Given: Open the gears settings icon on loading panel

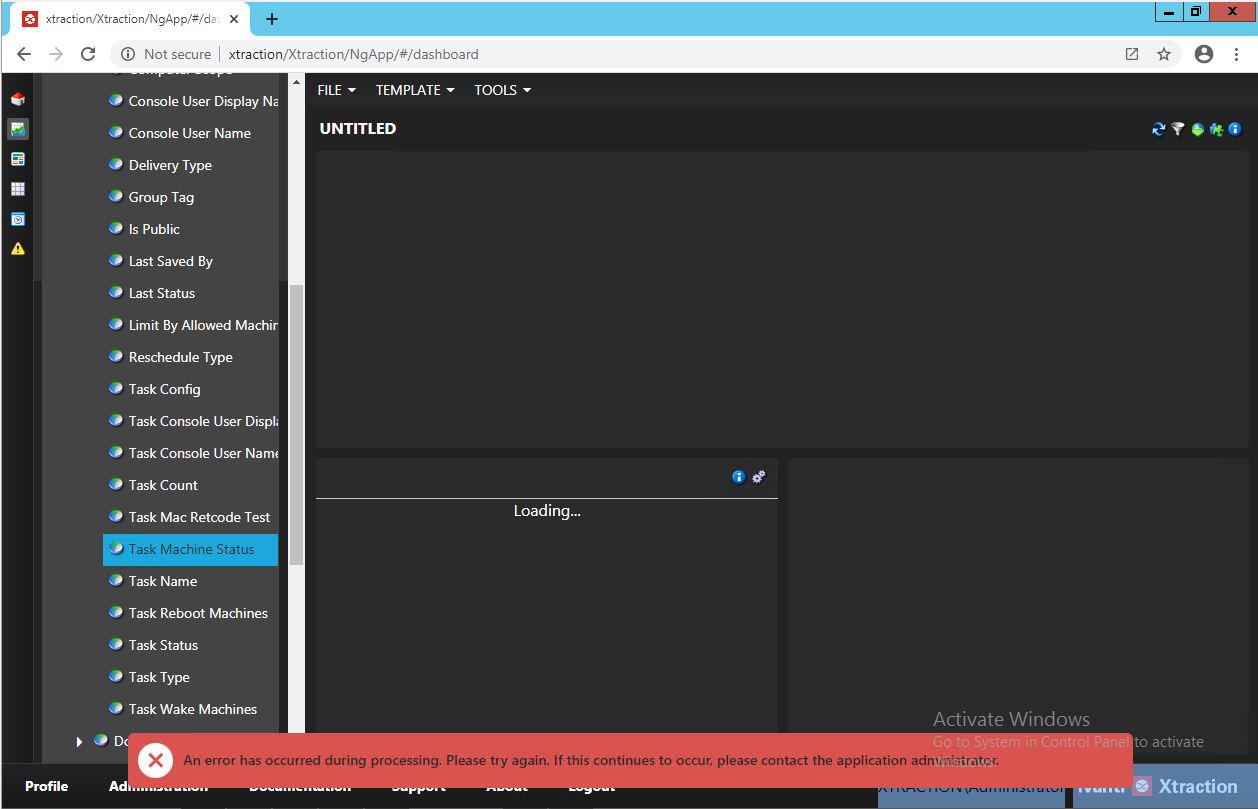Looking at the screenshot, I should click(x=758, y=477).
